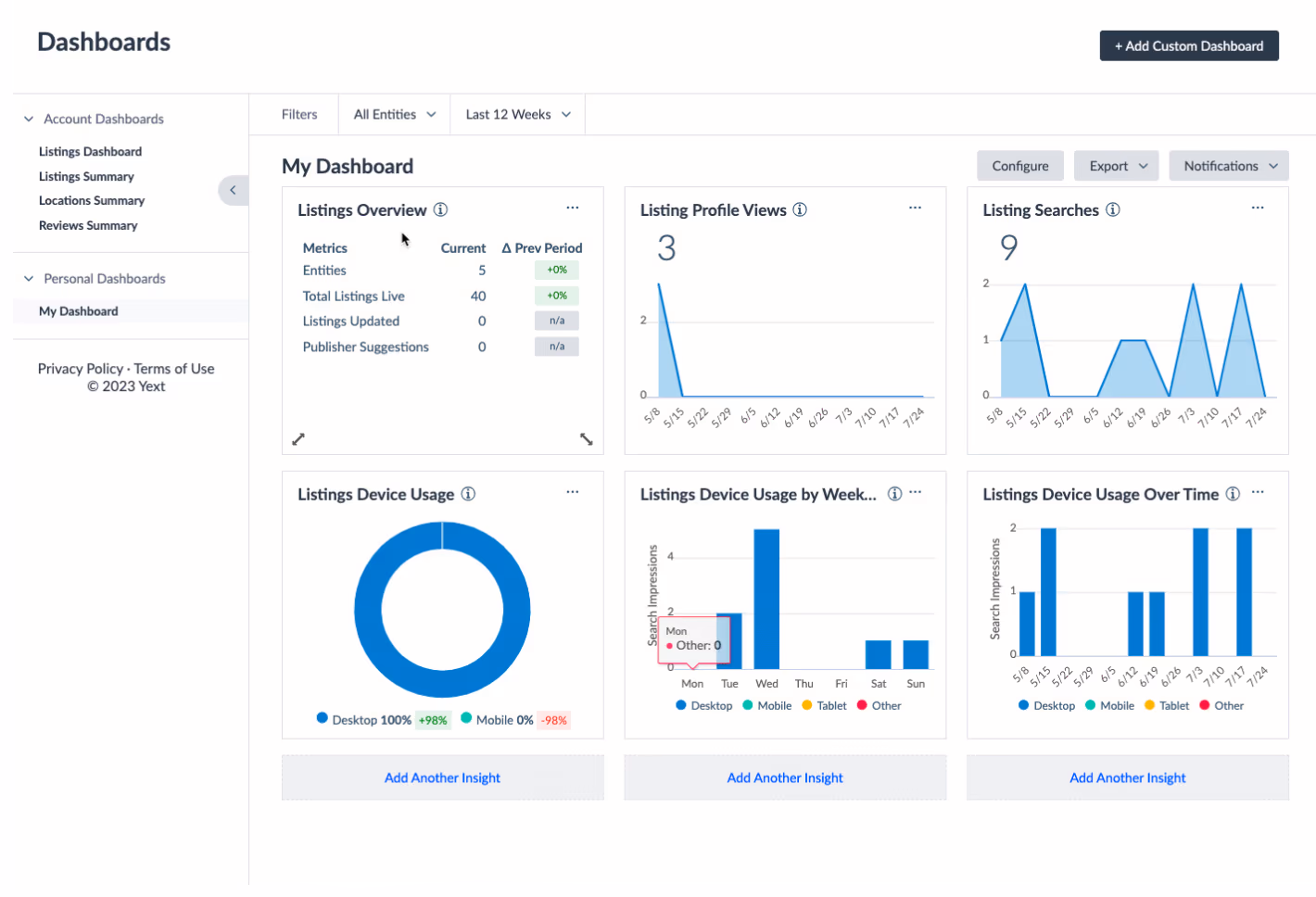
Task: Click the My Dashboard page heading
Action: tap(348, 166)
